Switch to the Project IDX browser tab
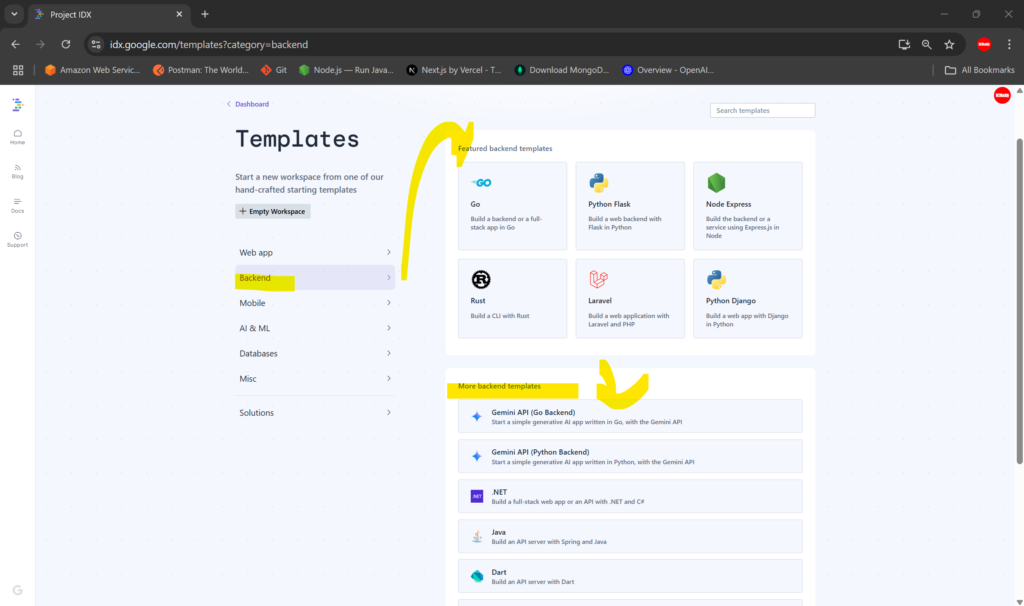Viewport: 1024px width, 606px height. pos(109,14)
